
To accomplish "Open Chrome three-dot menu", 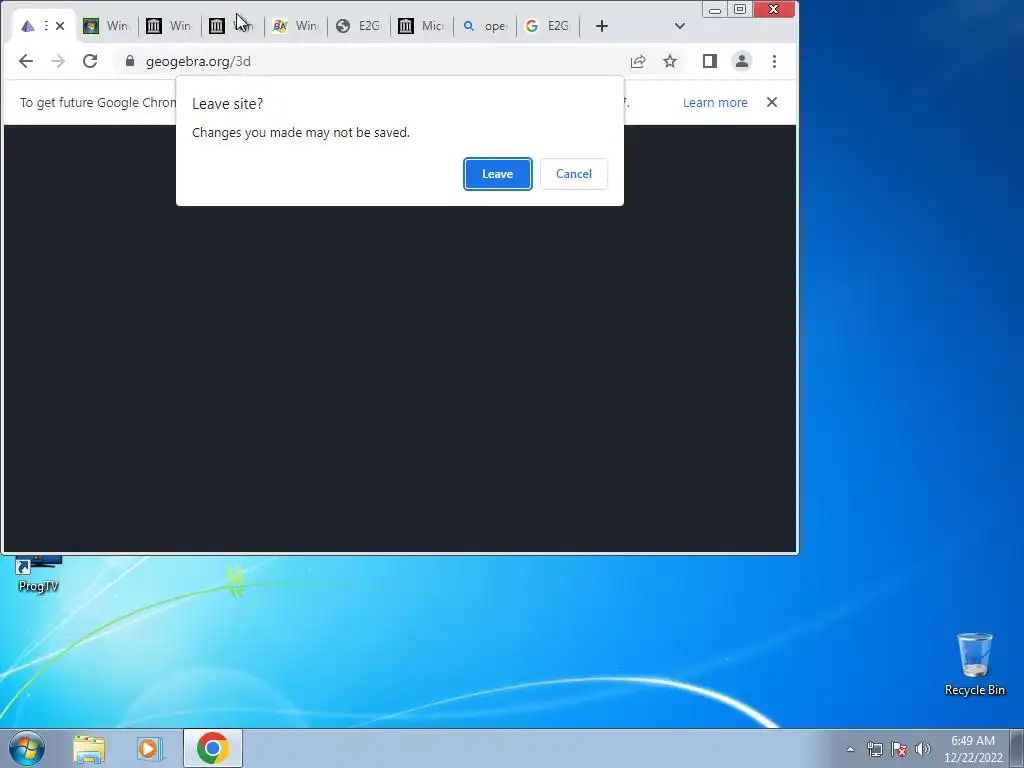I will 775,61.
